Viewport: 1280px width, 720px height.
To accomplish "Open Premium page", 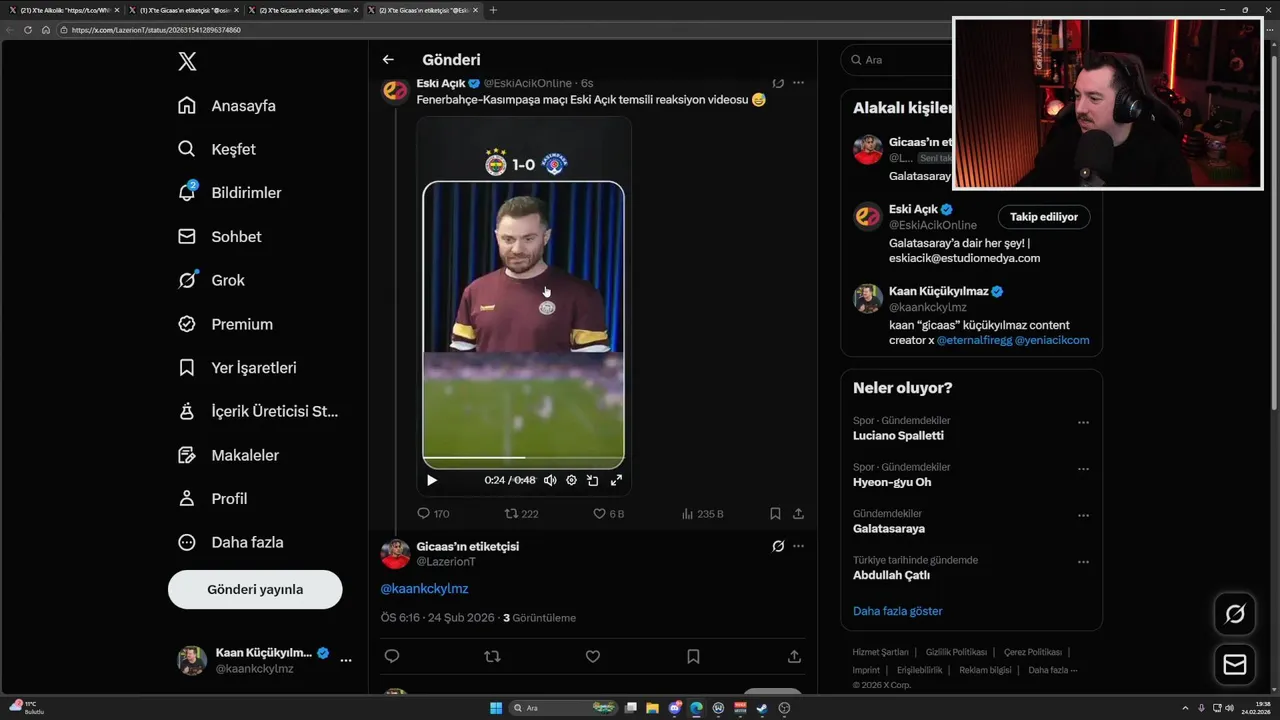I will (x=225, y=324).
